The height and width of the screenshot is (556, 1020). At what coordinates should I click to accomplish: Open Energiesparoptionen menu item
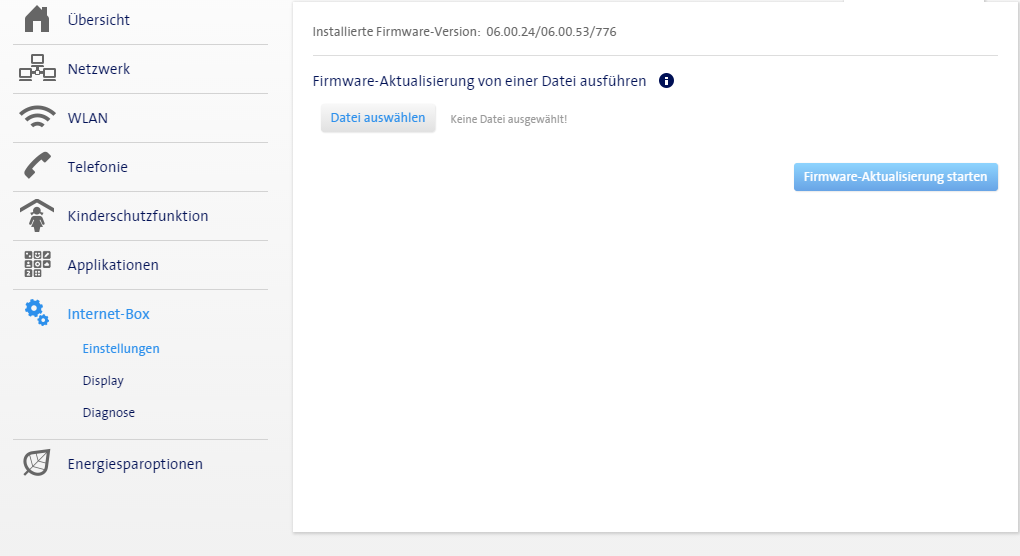(x=135, y=464)
